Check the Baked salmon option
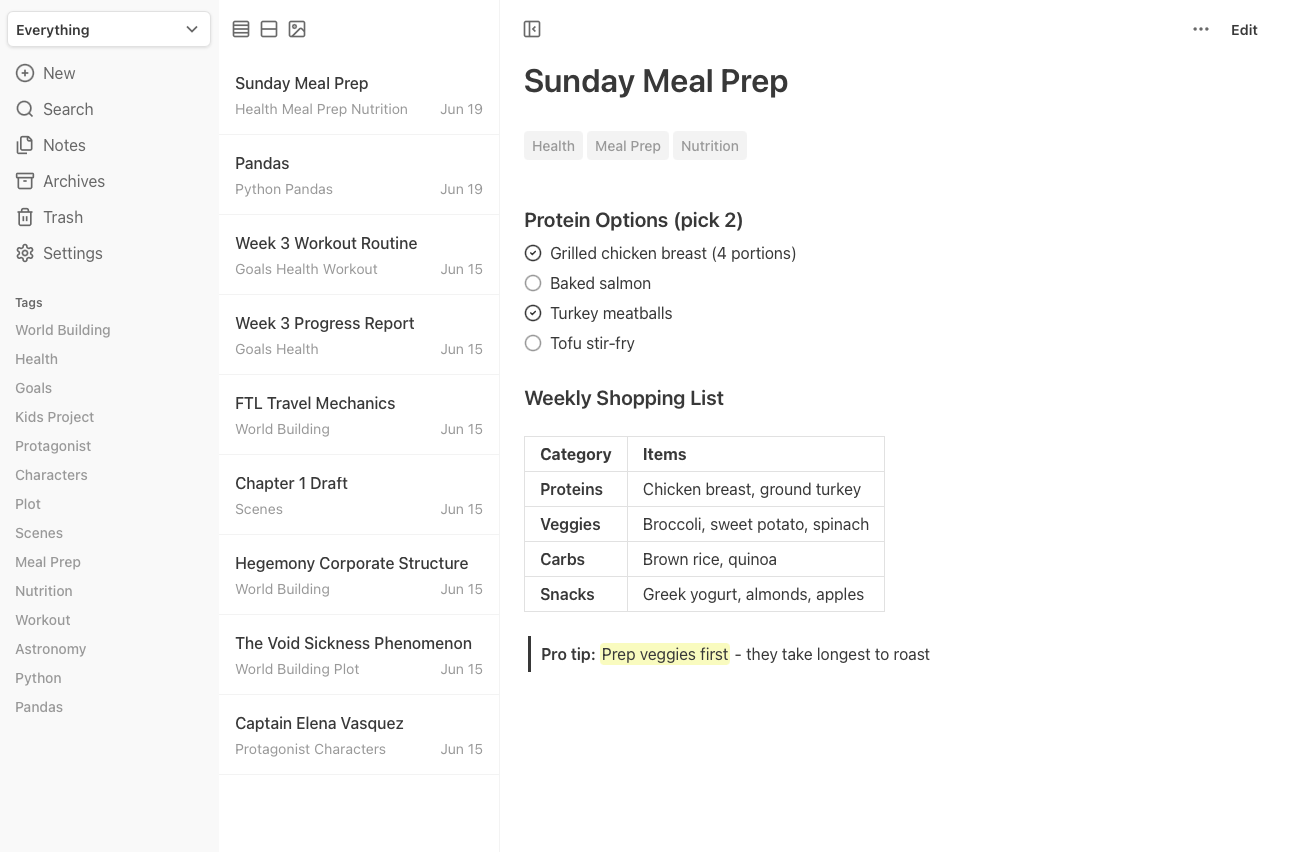The image size is (1291, 852). [533, 283]
